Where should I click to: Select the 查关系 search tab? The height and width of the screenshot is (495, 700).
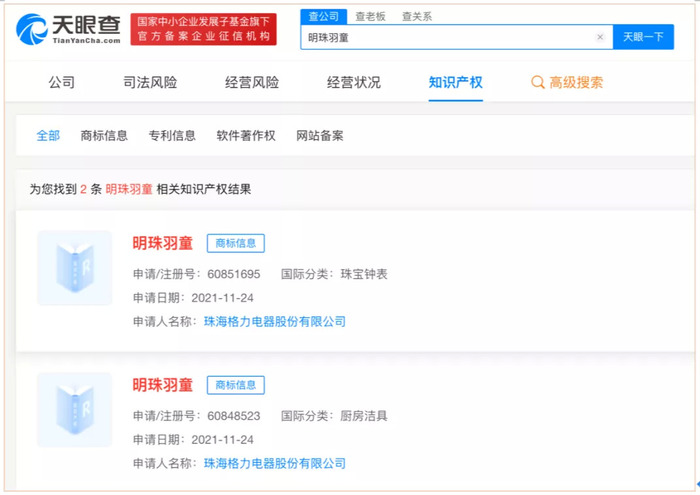pos(417,17)
